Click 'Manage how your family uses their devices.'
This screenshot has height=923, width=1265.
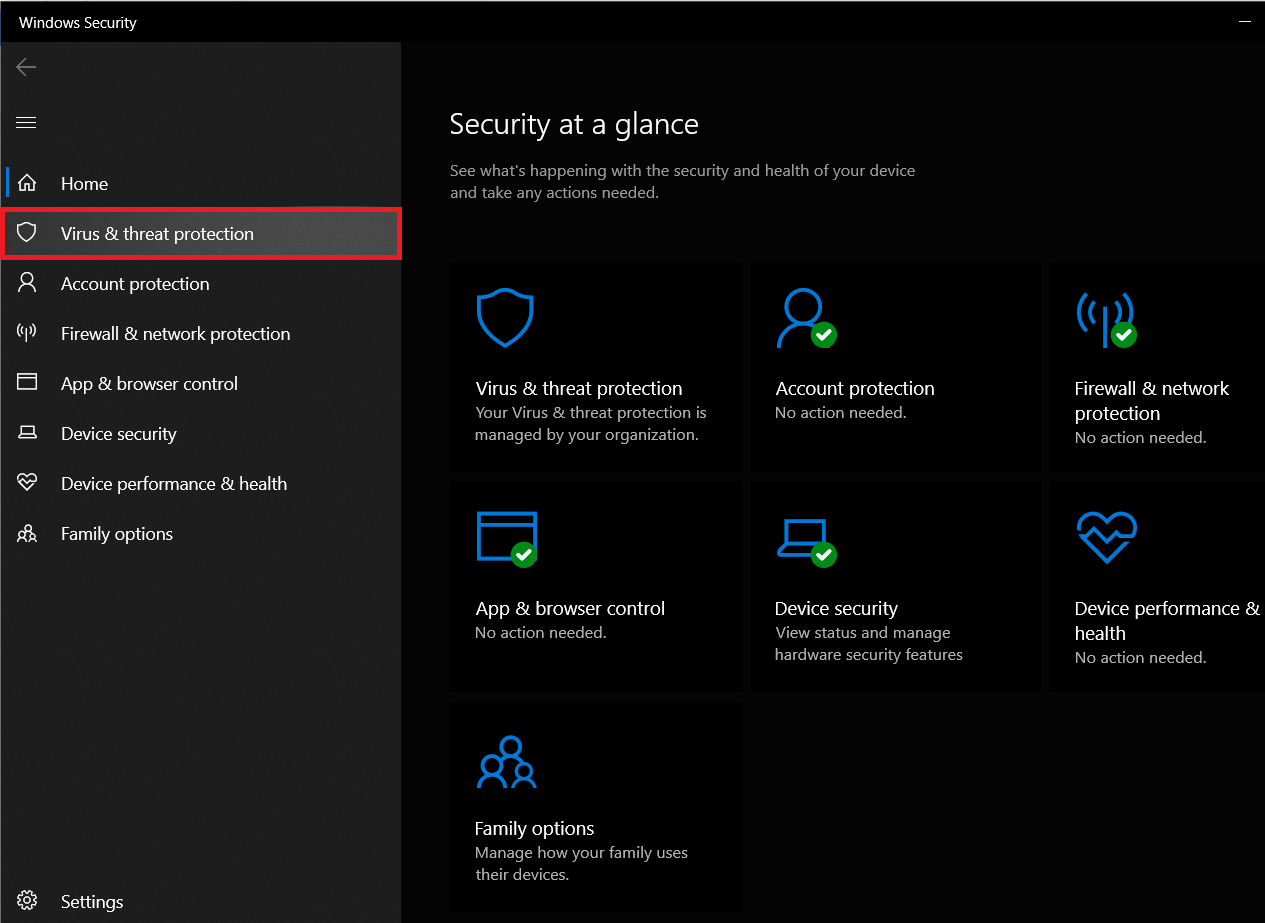[x=582, y=864]
